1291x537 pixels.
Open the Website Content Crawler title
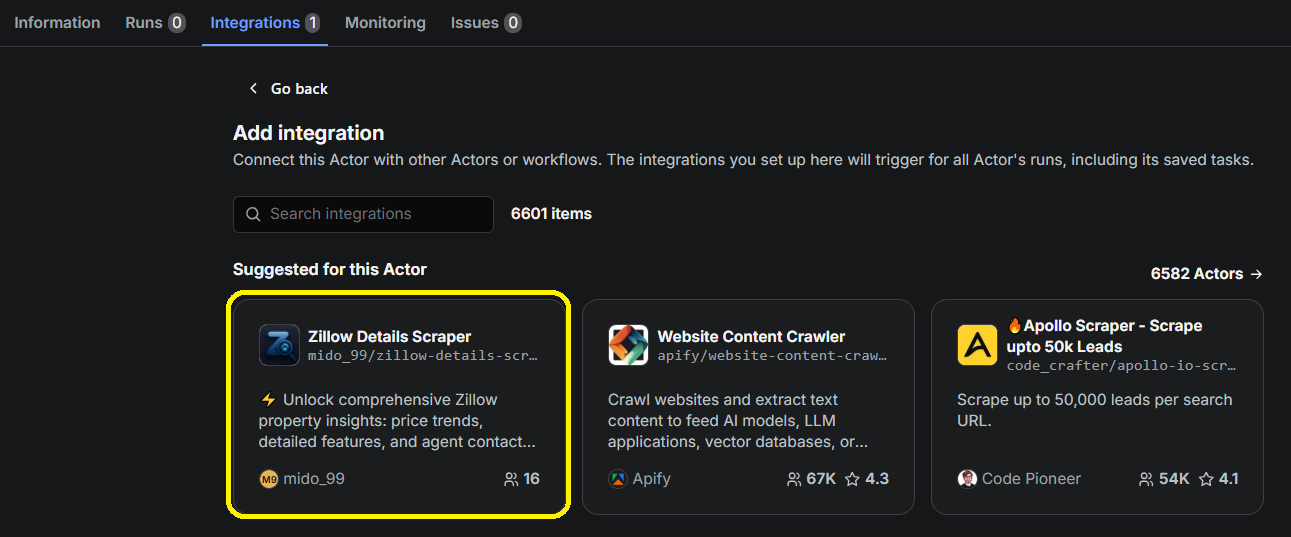[x=751, y=336]
